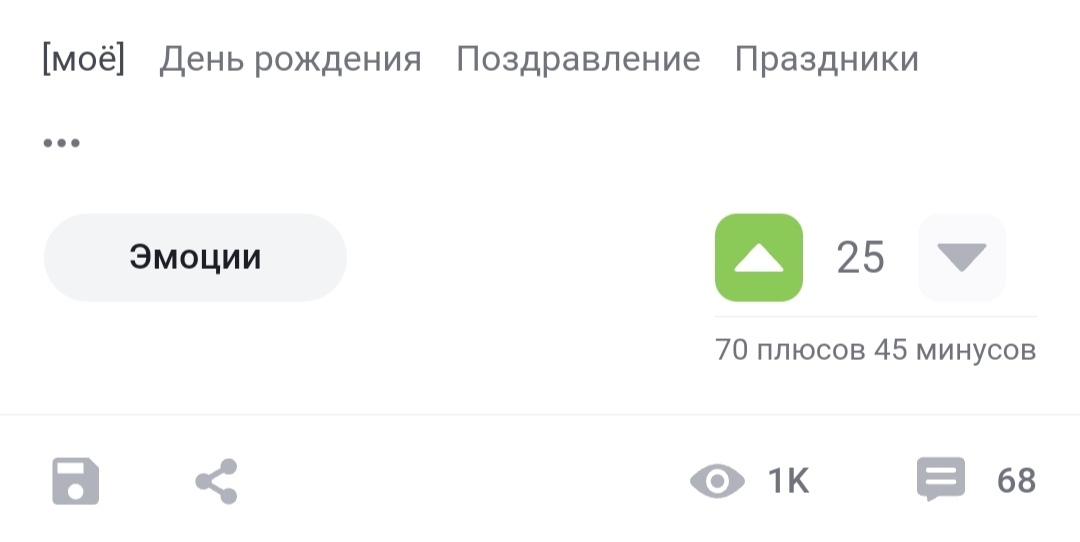Click the post rating number 25

click(860, 258)
